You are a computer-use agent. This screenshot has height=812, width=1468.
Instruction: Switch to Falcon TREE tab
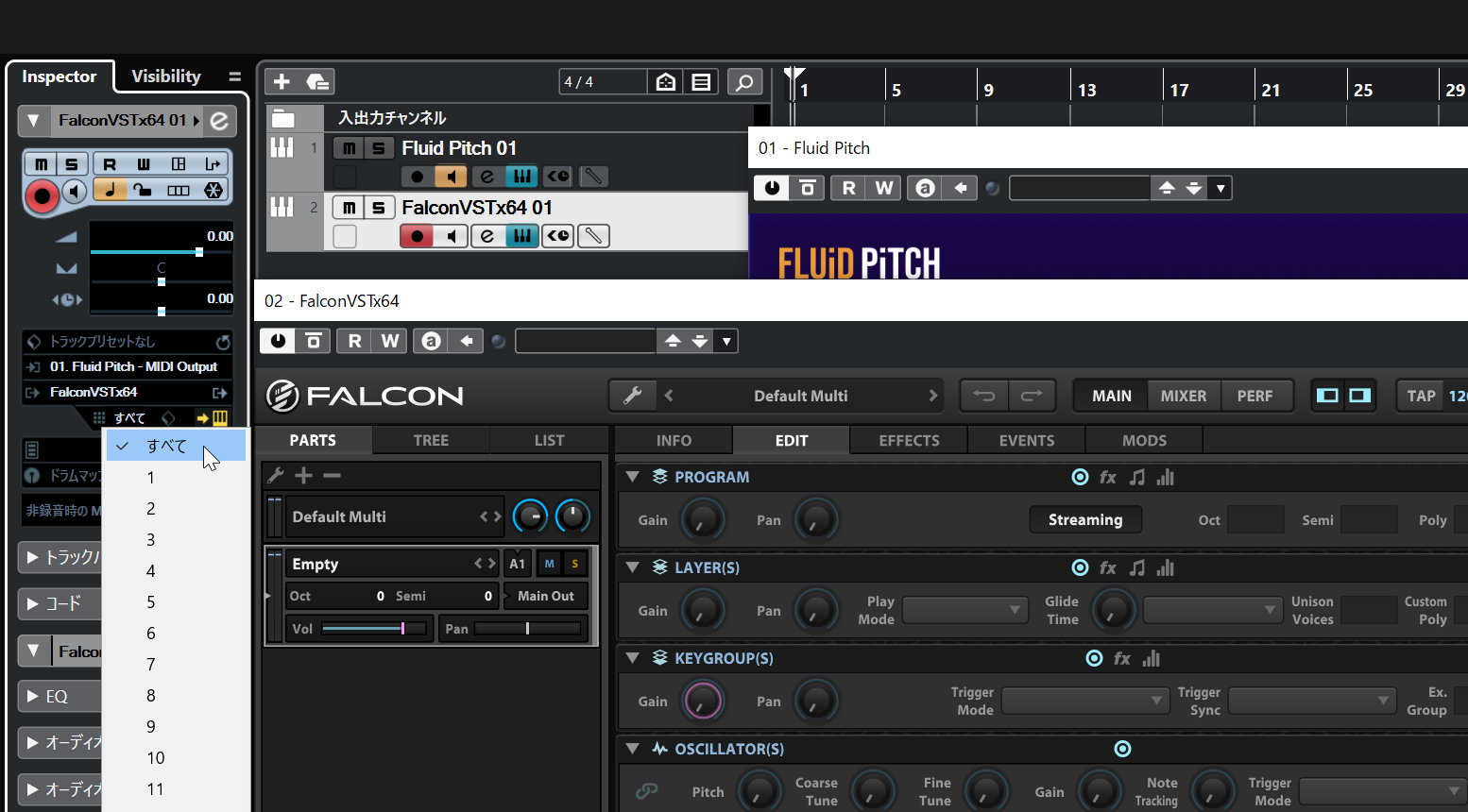tap(431, 440)
